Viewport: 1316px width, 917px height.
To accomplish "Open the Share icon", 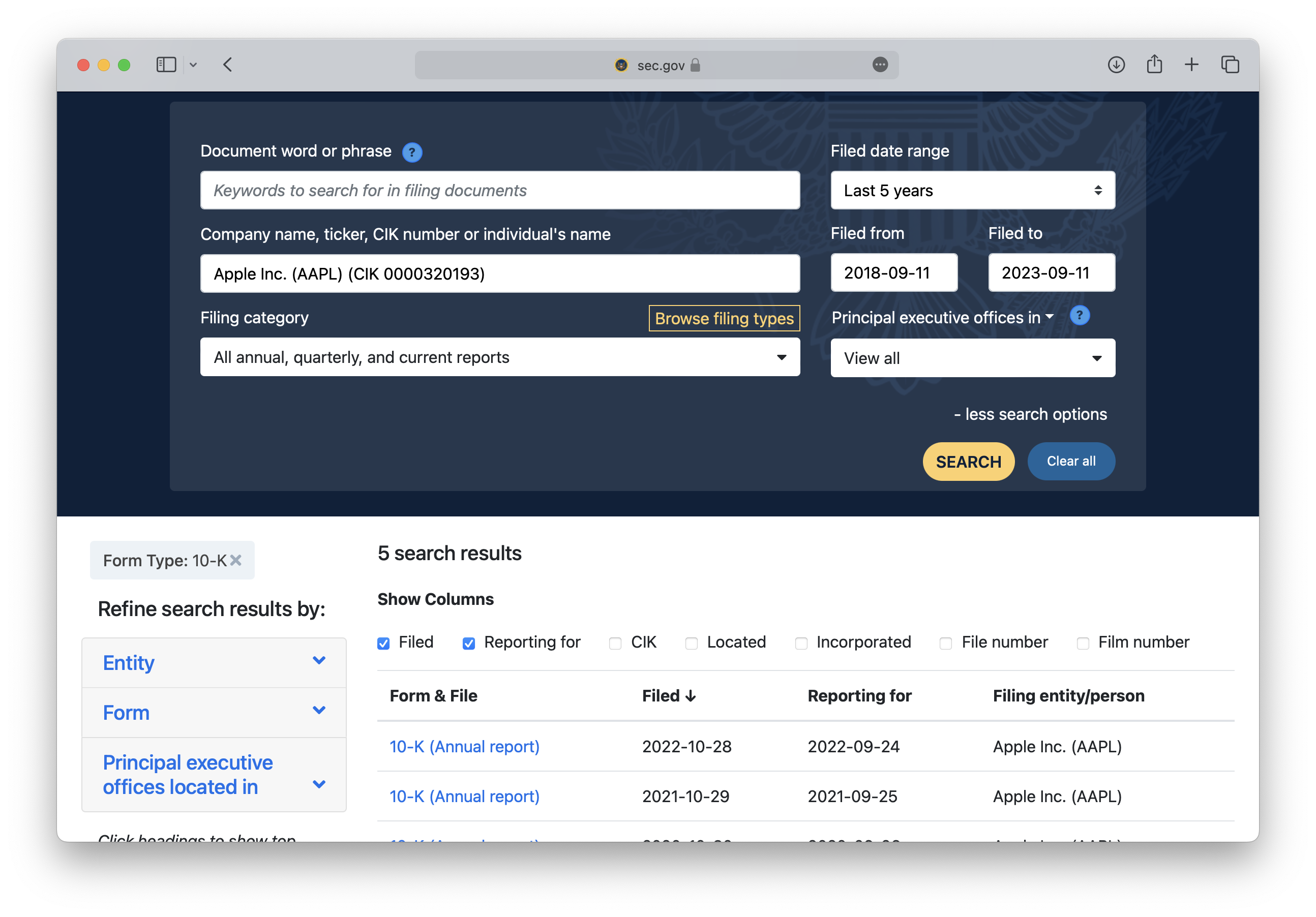I will coord(1154,64).
